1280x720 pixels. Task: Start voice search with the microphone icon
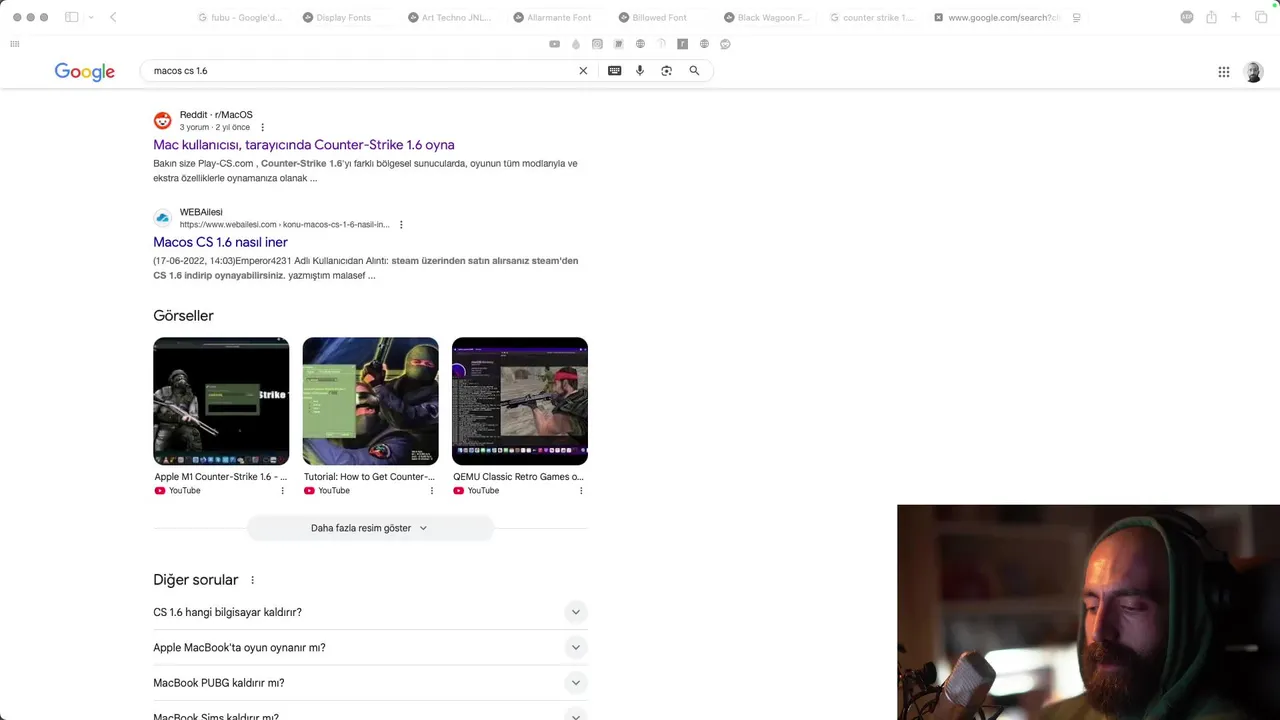pos(640,71)
